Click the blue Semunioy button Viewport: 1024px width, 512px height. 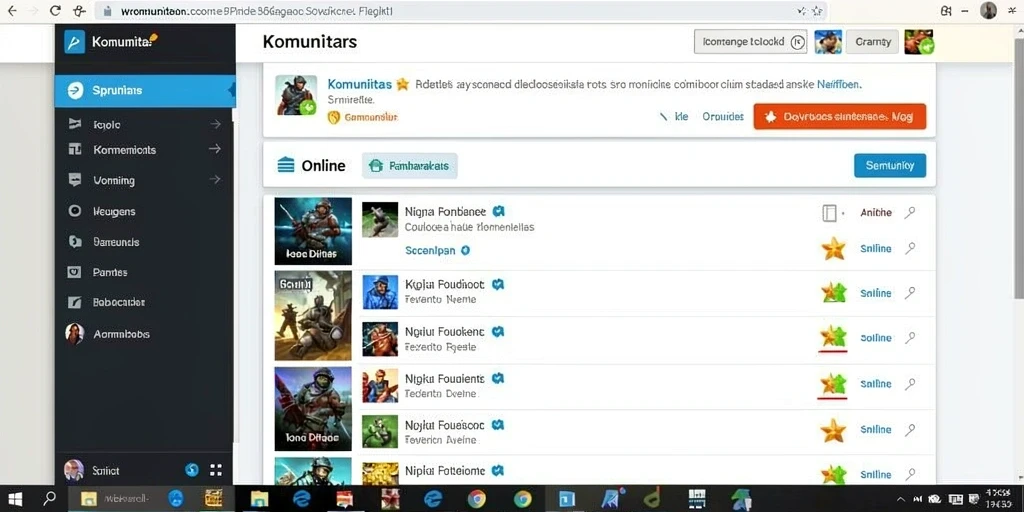pos(889,166)
